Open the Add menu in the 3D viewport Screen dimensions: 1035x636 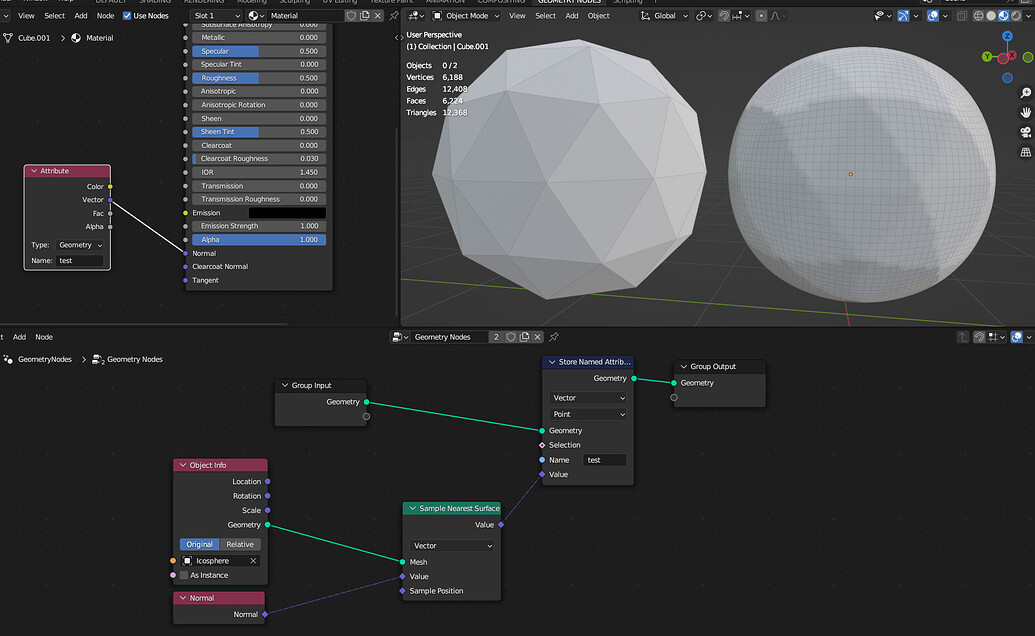coord(571,15)
